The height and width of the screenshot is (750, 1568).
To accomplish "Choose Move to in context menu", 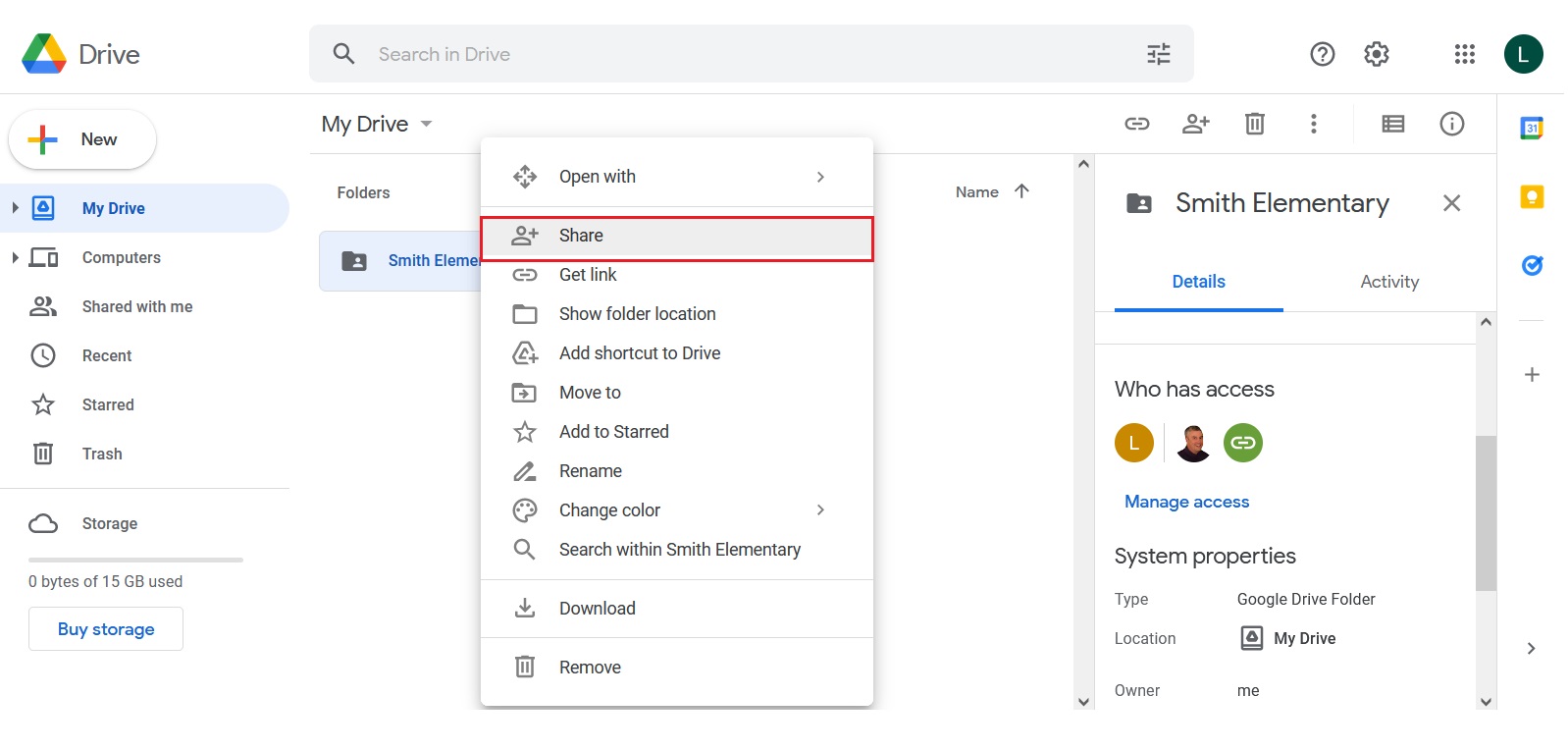I will (x=677, y=393).
